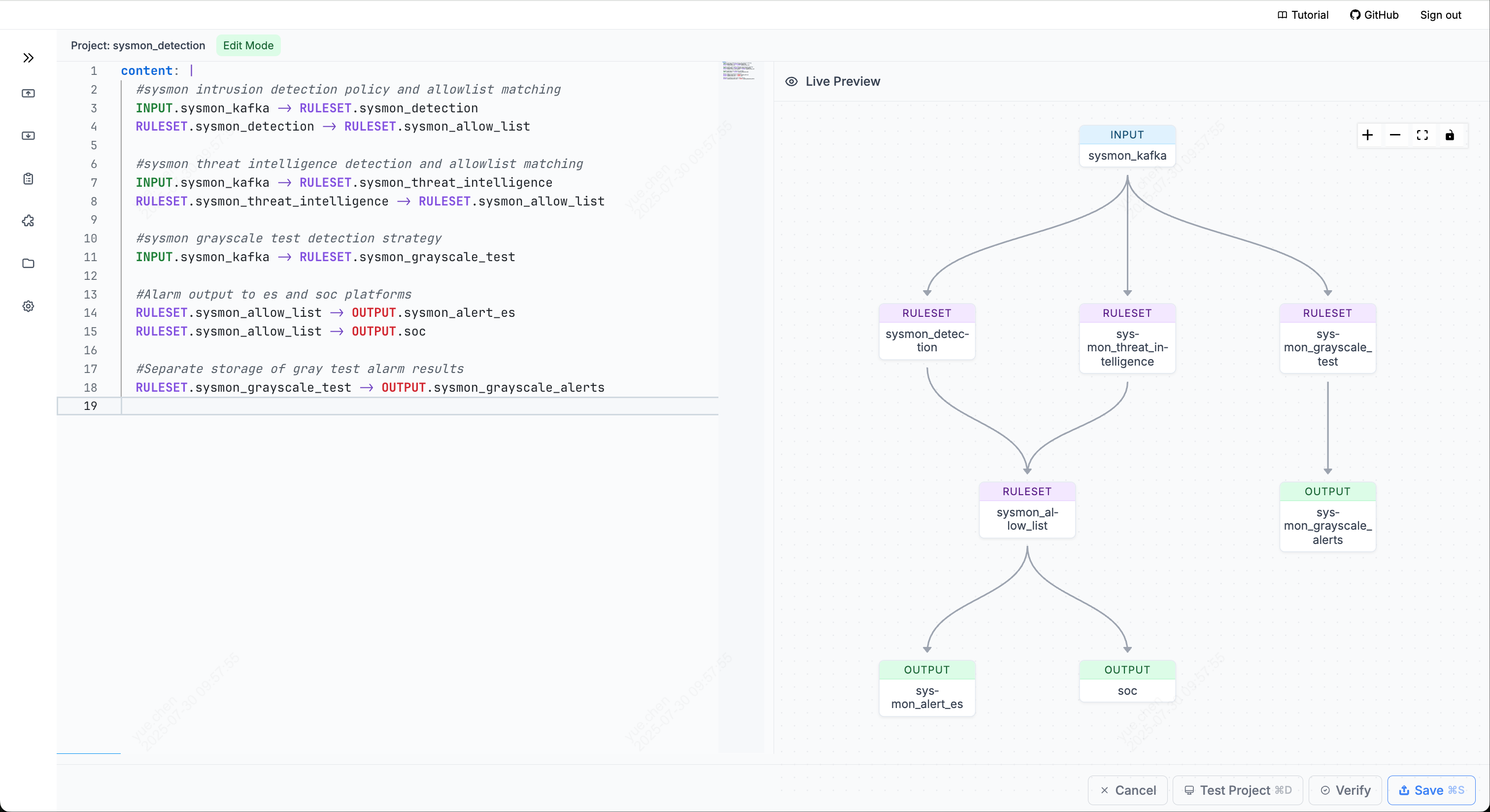Open the ruleset clipboard sidebar icon
1490x812 pixels.
tap(29, 179)
